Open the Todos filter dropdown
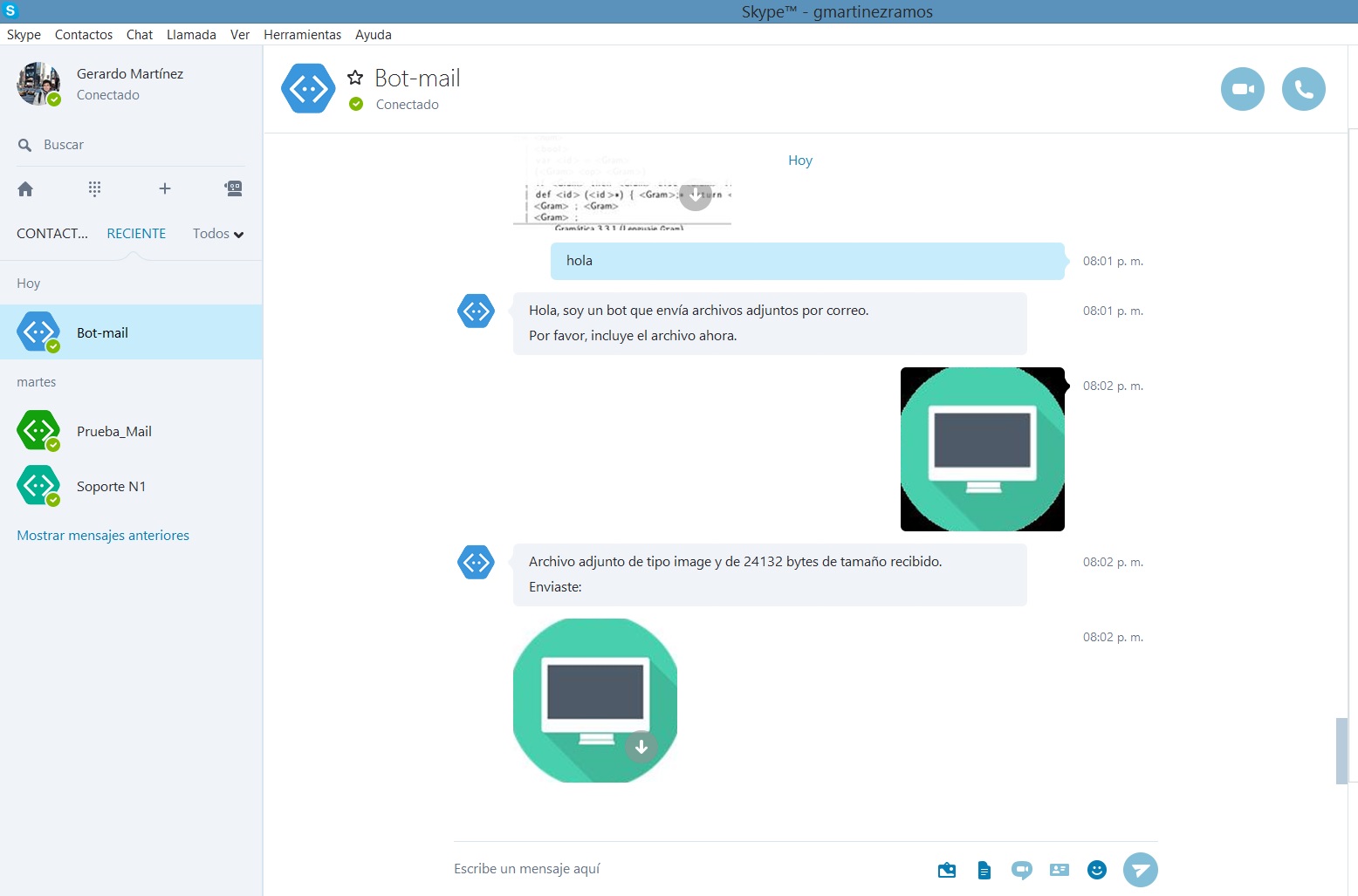 (x=216, y=233)
